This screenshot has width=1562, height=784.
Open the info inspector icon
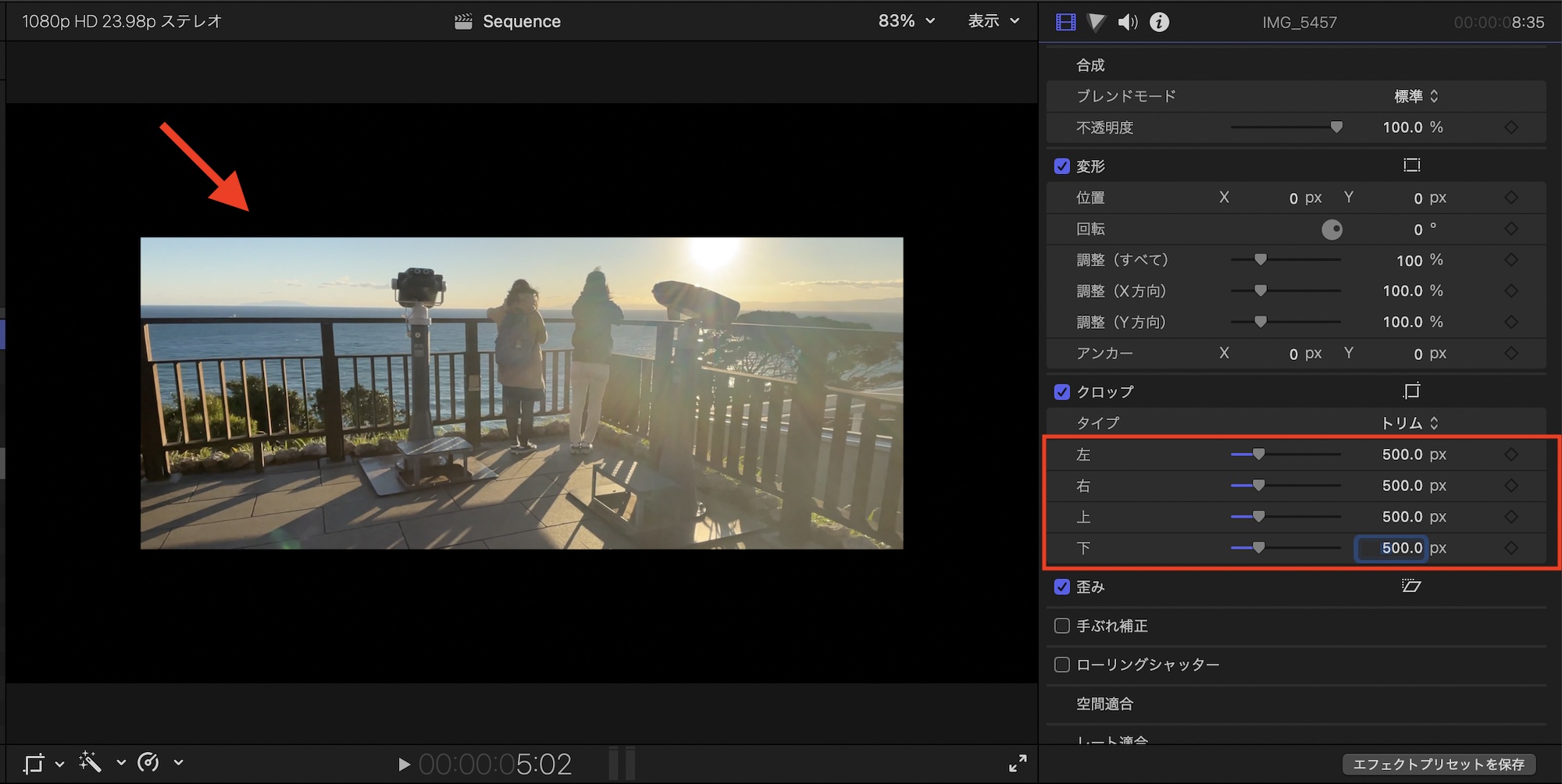(x=1160, y=22)
